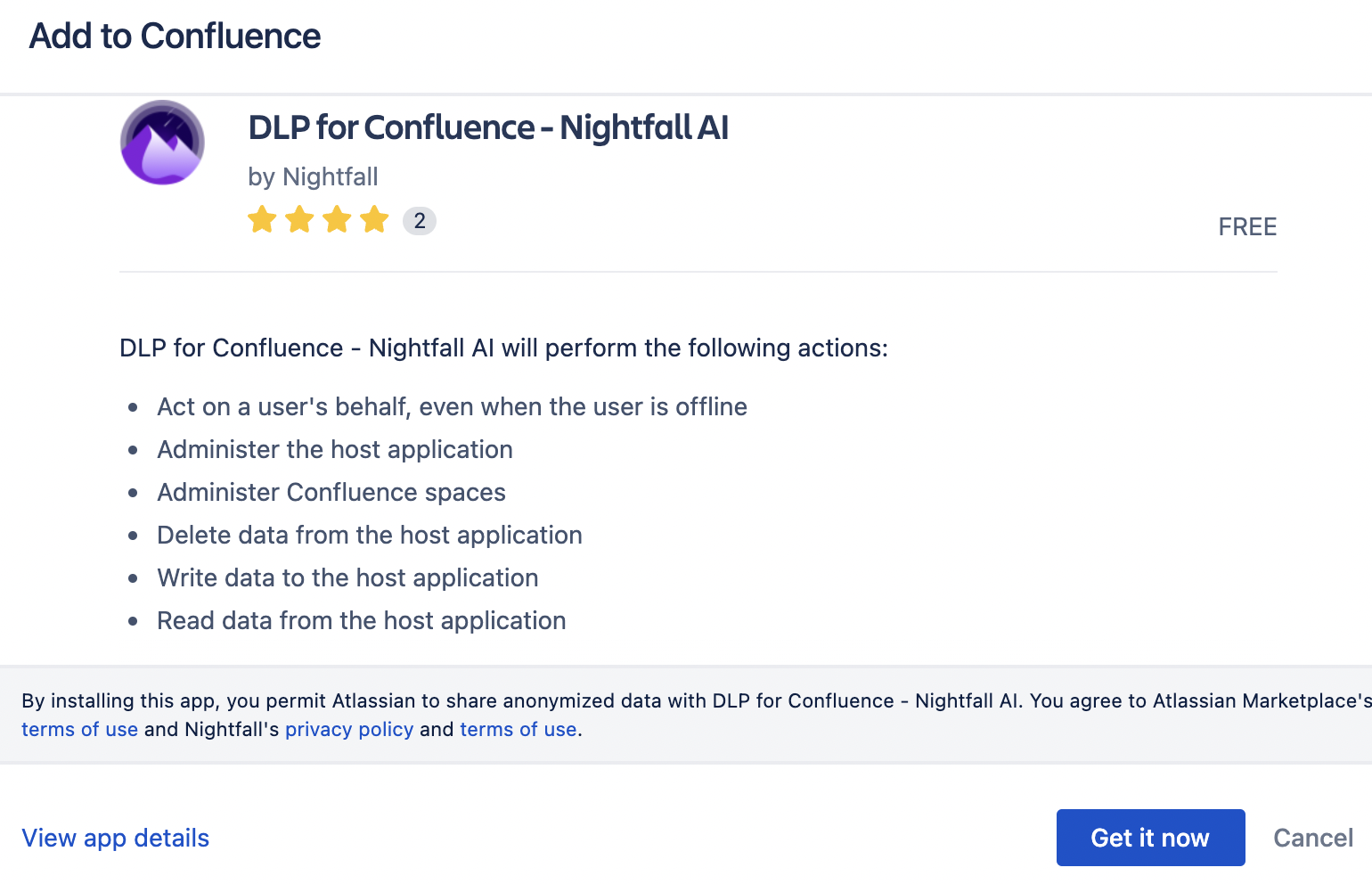
Task: Click the 'Add to Confluence' dialog heading
Action: (175, 37)
